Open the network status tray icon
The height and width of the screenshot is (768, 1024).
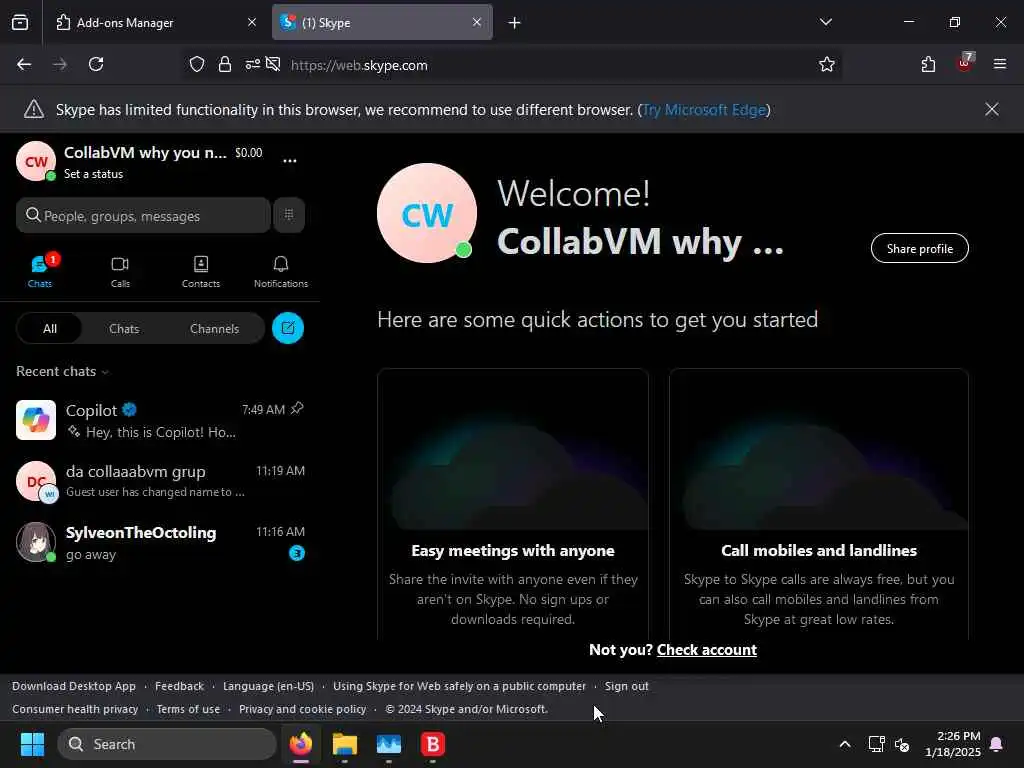876,744
